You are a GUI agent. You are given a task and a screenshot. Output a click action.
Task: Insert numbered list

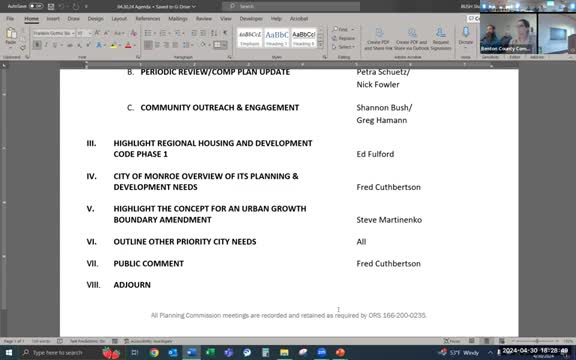click(x=164, y=33)
